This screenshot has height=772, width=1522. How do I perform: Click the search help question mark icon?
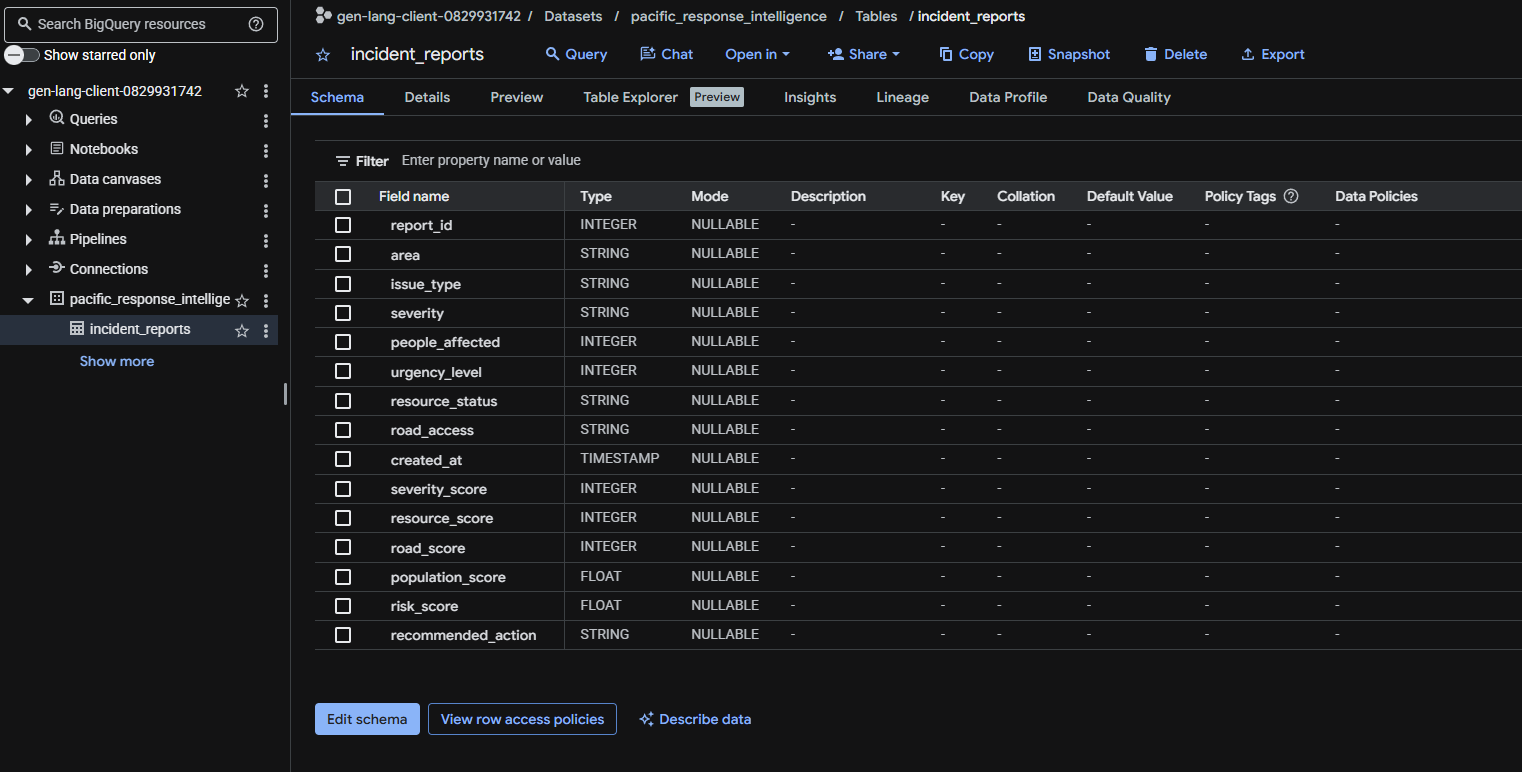256,24
